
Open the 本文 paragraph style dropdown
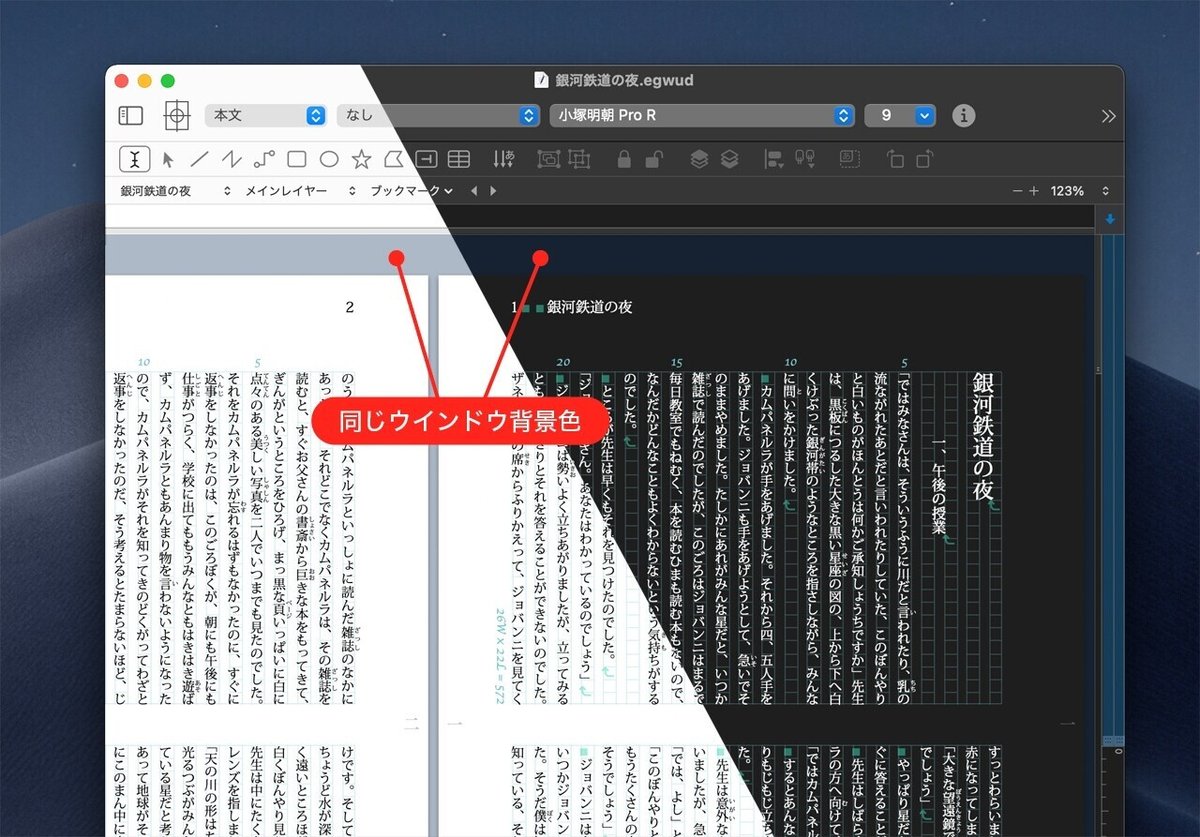pyautogui.click(x=265, y=115)
